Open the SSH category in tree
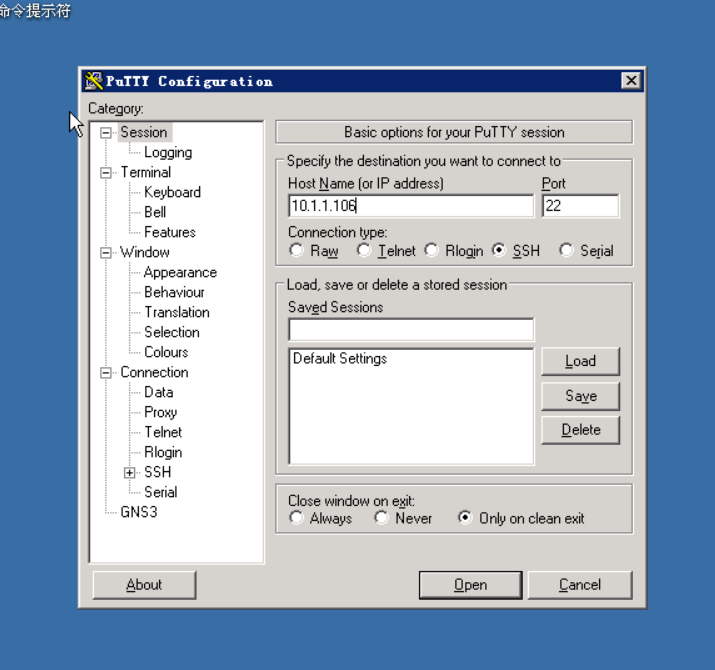This screenshot has height=670, width=715. click(157, 472)
